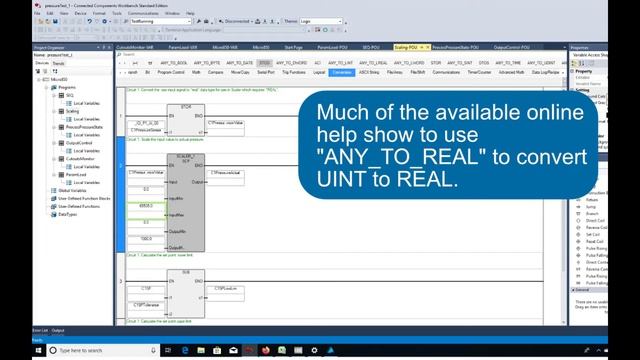The image size is (640, 360).
Task: Select the Scaling program icon in the tree
Action: coord(61,111)
